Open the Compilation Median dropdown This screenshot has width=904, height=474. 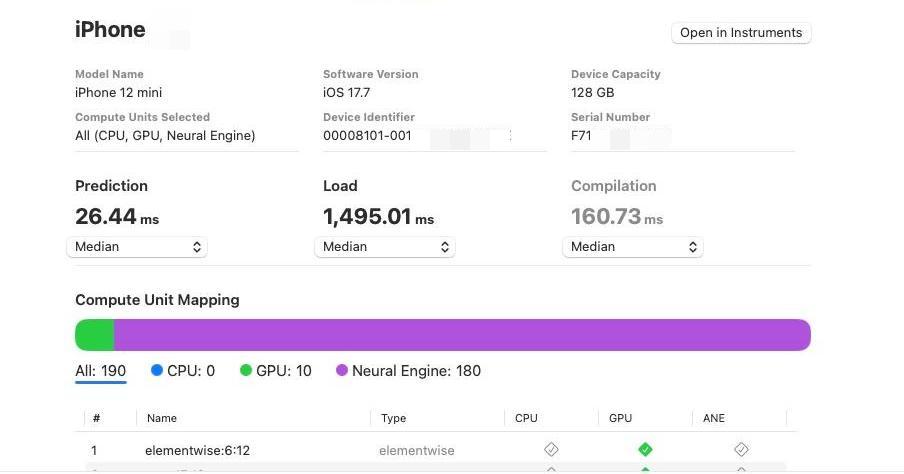[633, 247]
